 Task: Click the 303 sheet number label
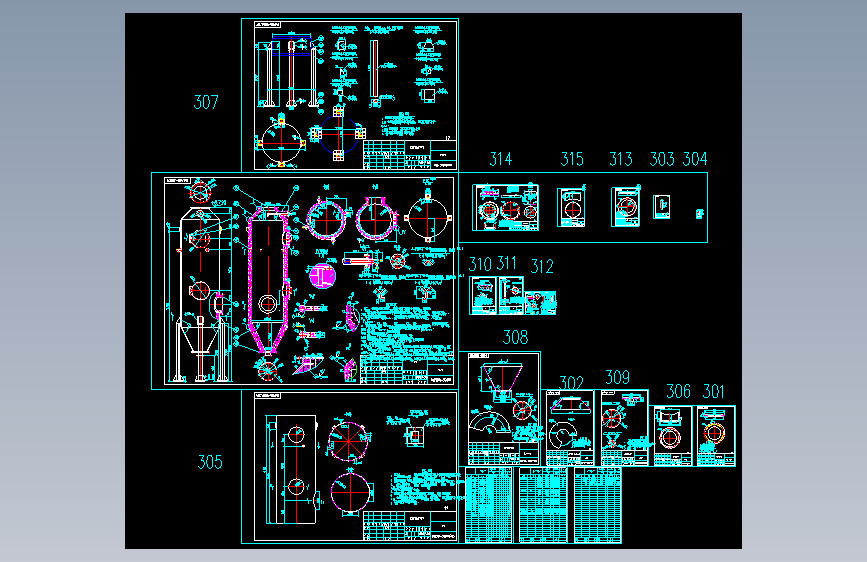662,159
